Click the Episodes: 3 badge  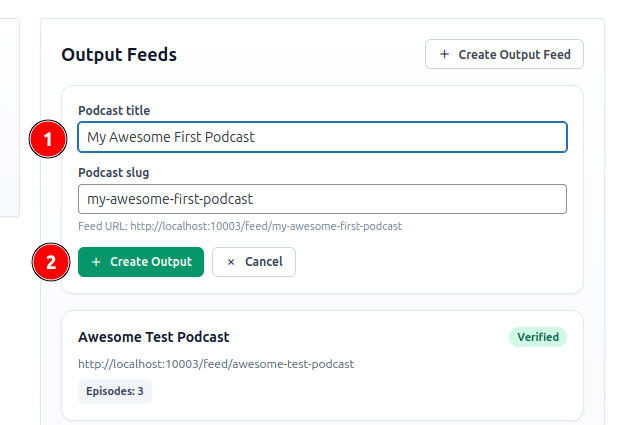(114, 391)
